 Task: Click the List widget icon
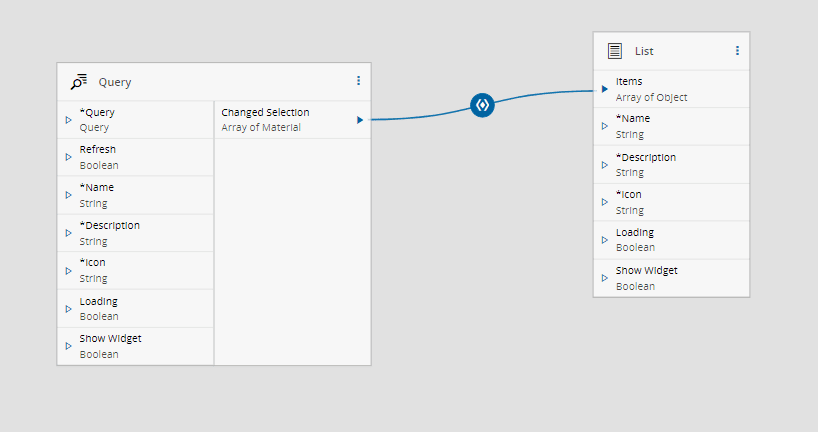pos(614,50)
